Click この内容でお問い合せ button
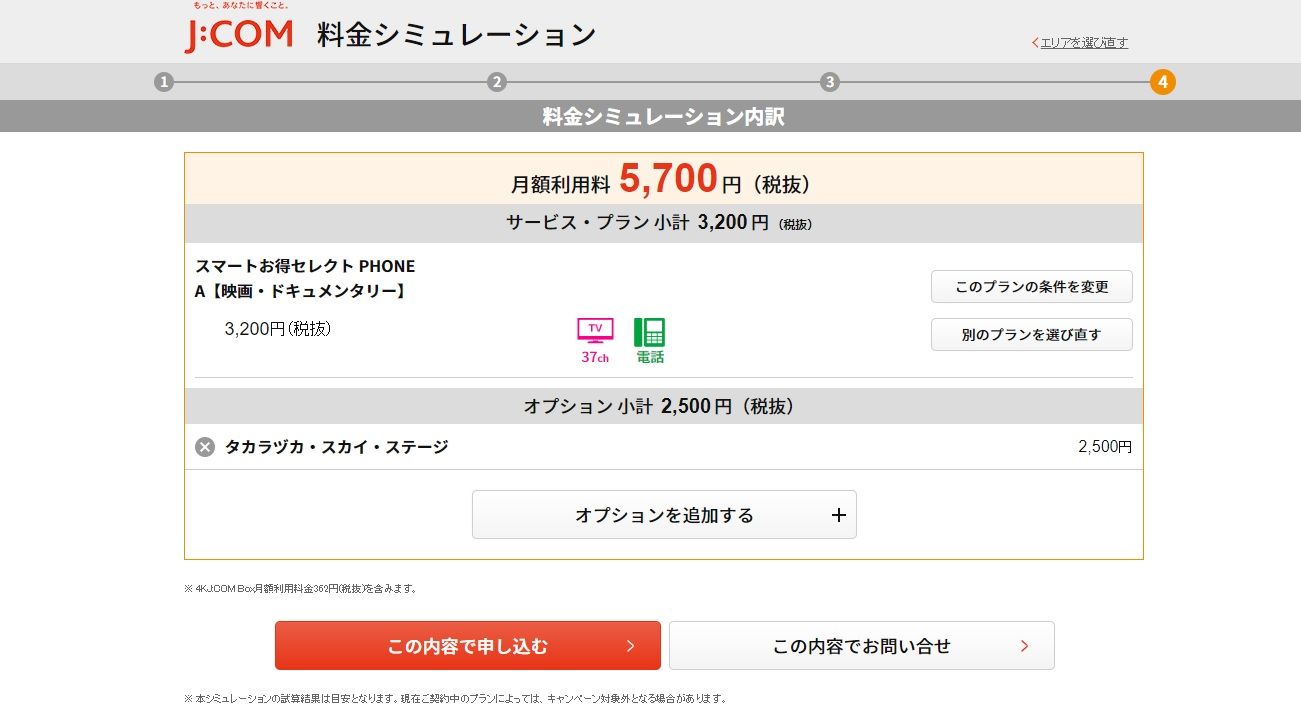Screen dimensions: 1301x728 coord(862,646)
